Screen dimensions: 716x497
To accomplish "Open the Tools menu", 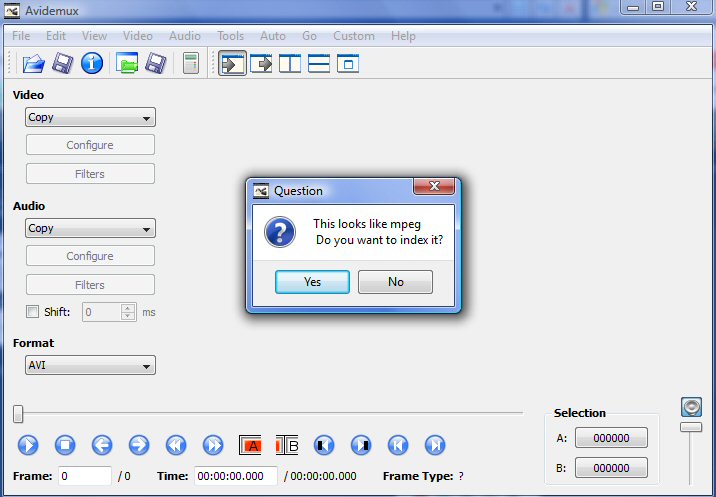I will pos(230,36).
